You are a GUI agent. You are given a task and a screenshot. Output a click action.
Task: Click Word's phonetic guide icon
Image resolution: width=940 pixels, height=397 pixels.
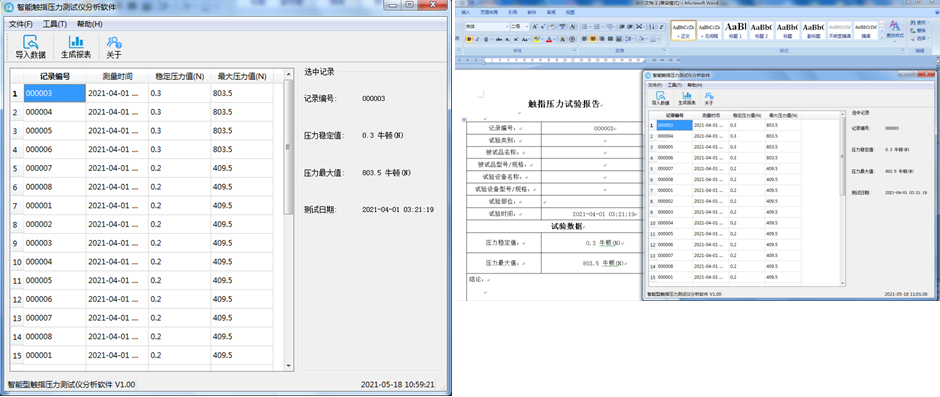click(562, 26)
